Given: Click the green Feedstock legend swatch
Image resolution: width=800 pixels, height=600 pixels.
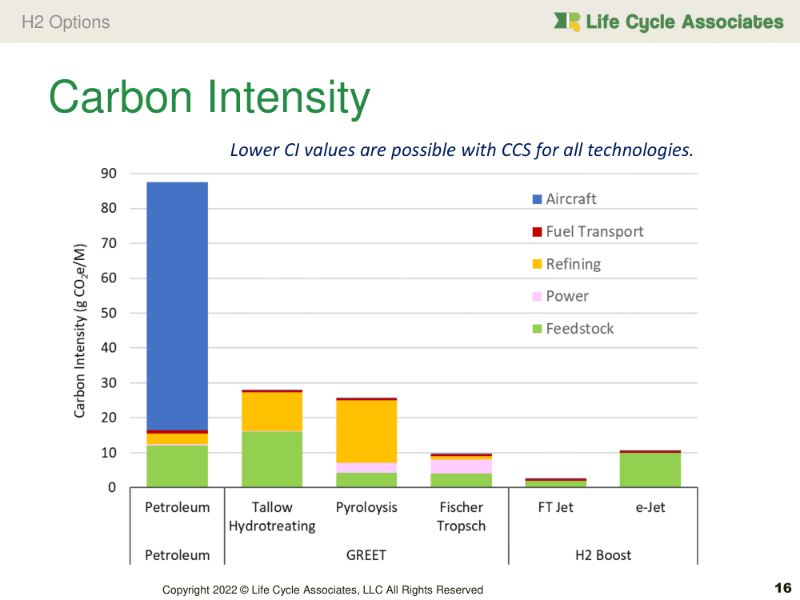Looking at the screenshot, I should tap(536, 329).
